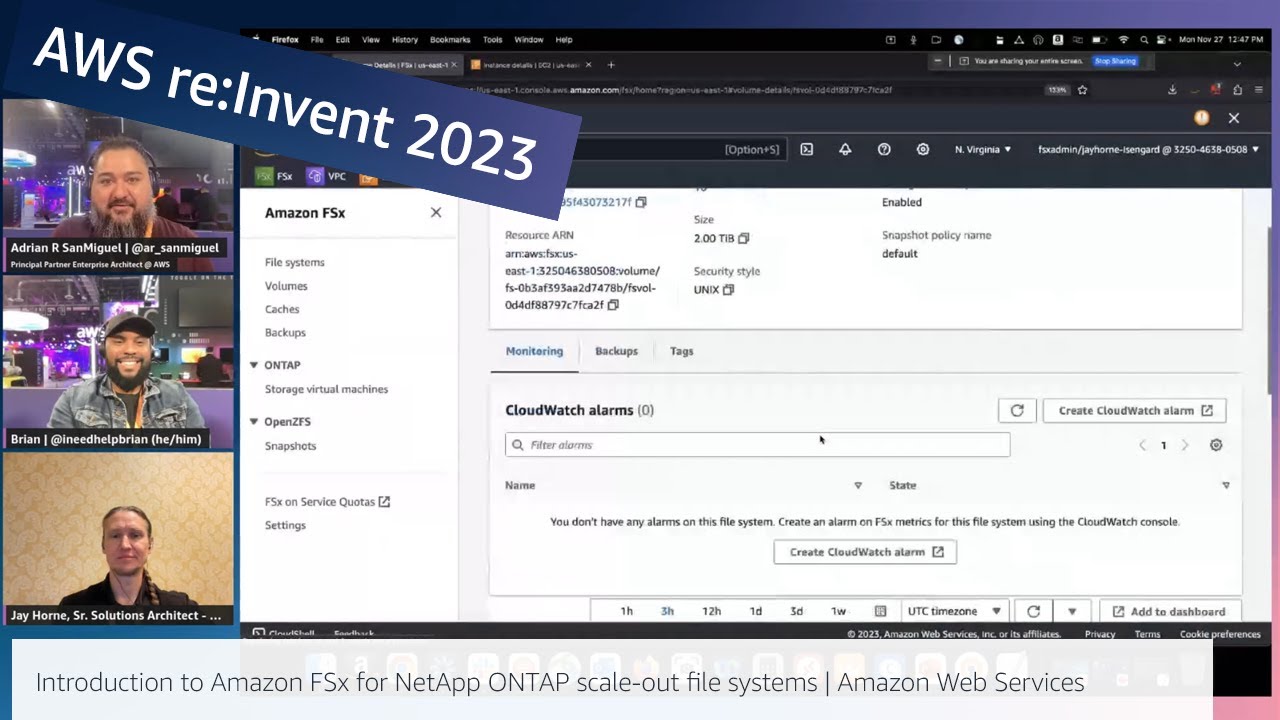This screenshot has width=1280, height=720.
Task: Refresh the CloudWatch alarms list
Action: coord(1017,410)
